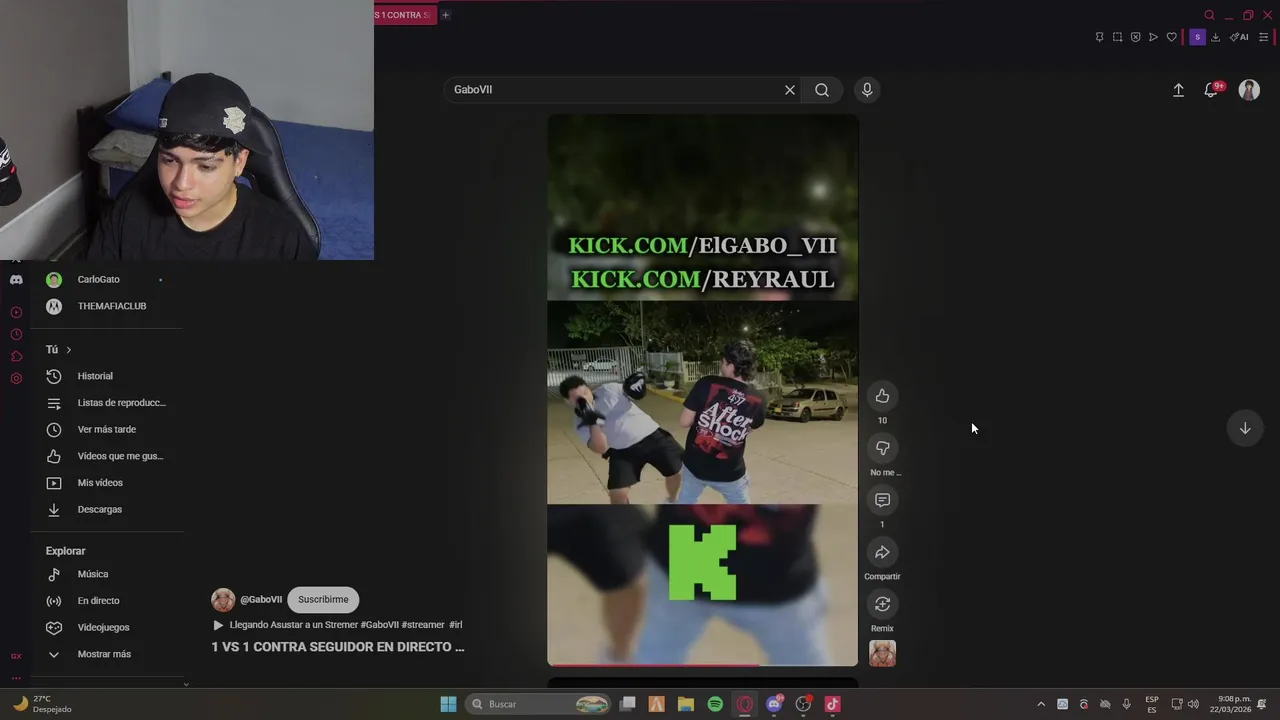1280x720 pixels.
Task: Open the AI assistant toolbar button
Action: pyautogui.click(x=1239, y=37)
